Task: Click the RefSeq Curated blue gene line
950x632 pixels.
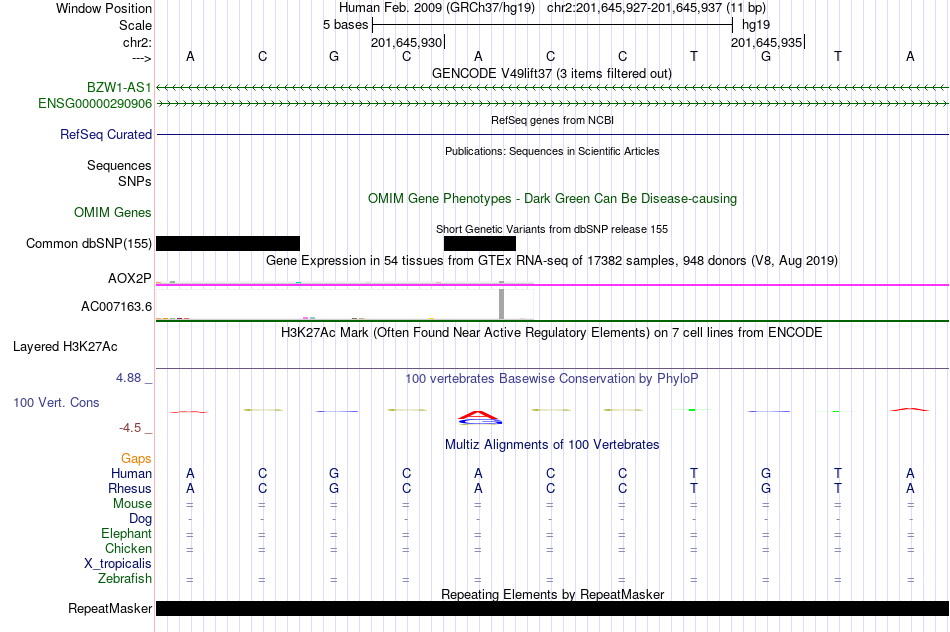Action: pyautogui.click(x=553, y=134)
